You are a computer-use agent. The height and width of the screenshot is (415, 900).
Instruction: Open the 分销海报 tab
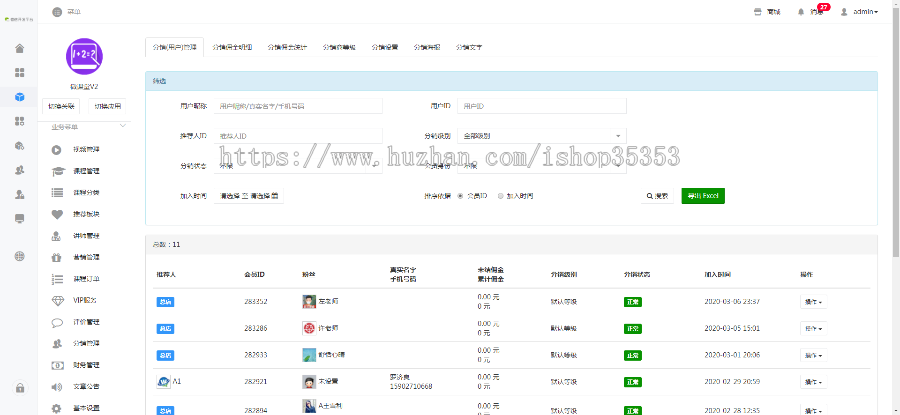427,48
